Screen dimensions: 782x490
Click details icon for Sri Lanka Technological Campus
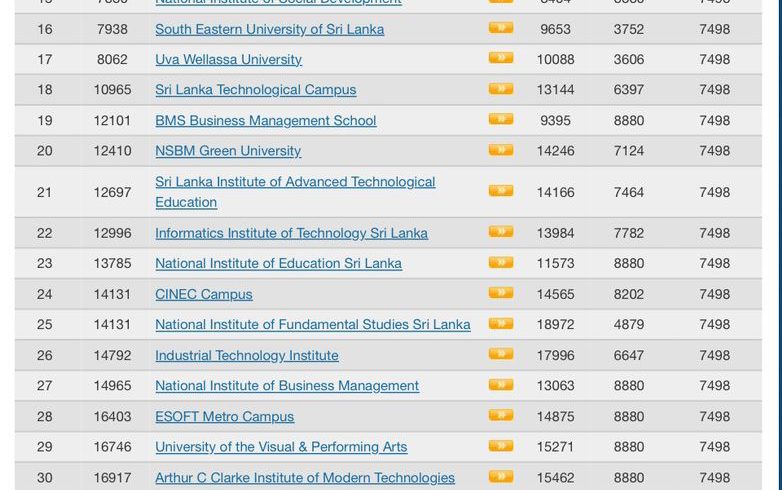point(500,89)
